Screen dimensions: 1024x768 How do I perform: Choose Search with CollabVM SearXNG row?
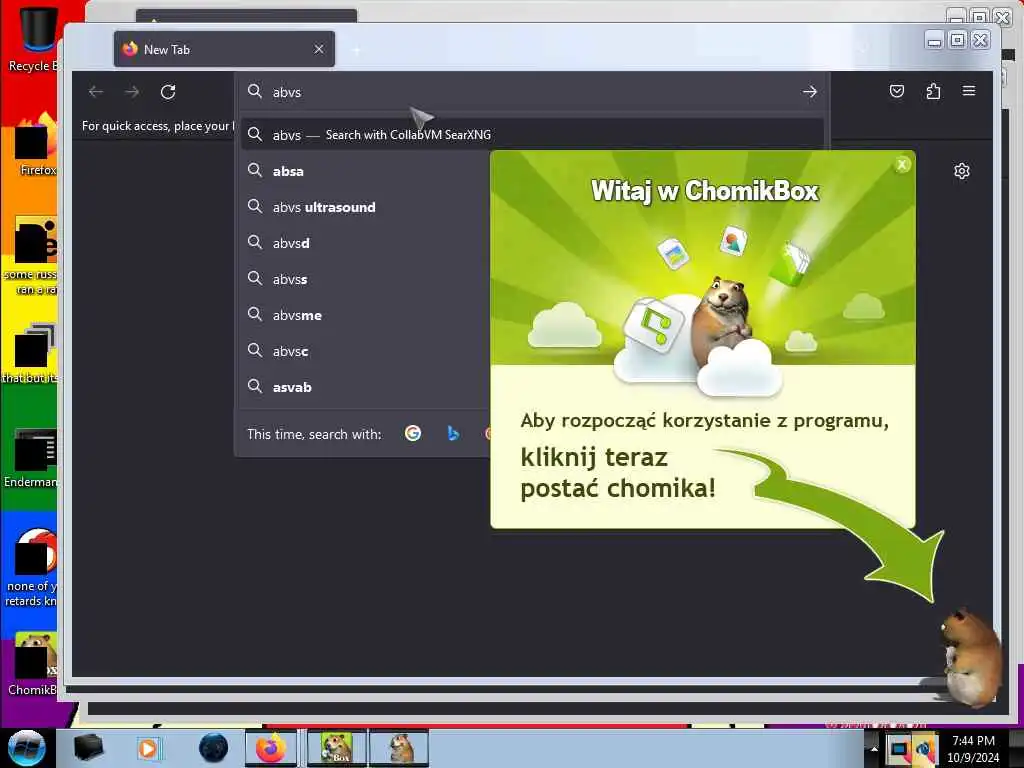(x=532, y=135)
